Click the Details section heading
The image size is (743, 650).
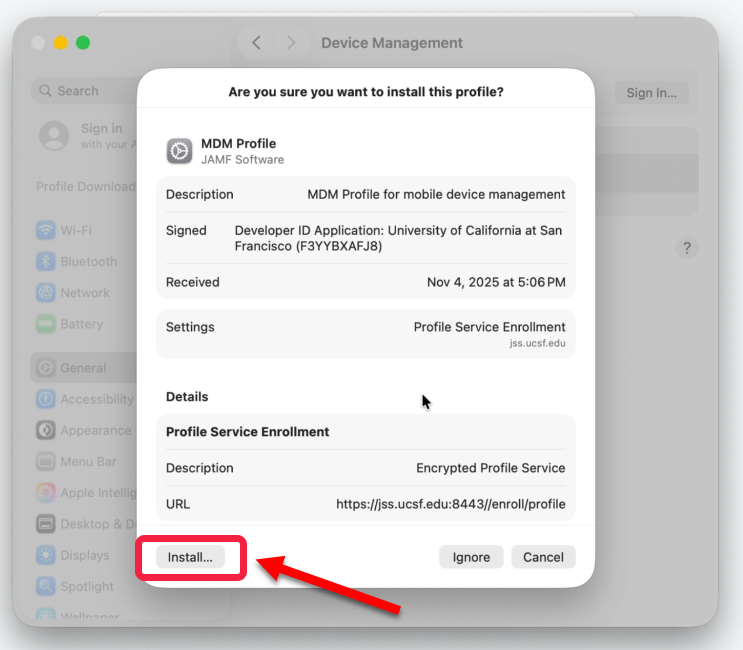187,397
